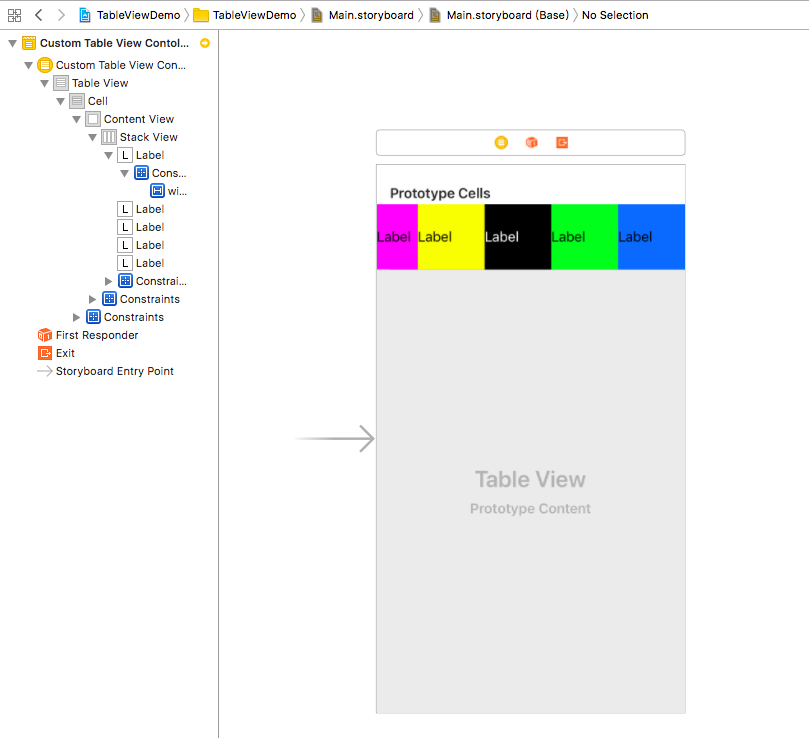Click the Table View prototype content area
This screenshot has width=809, height=738.
click(x=530, y=490)
